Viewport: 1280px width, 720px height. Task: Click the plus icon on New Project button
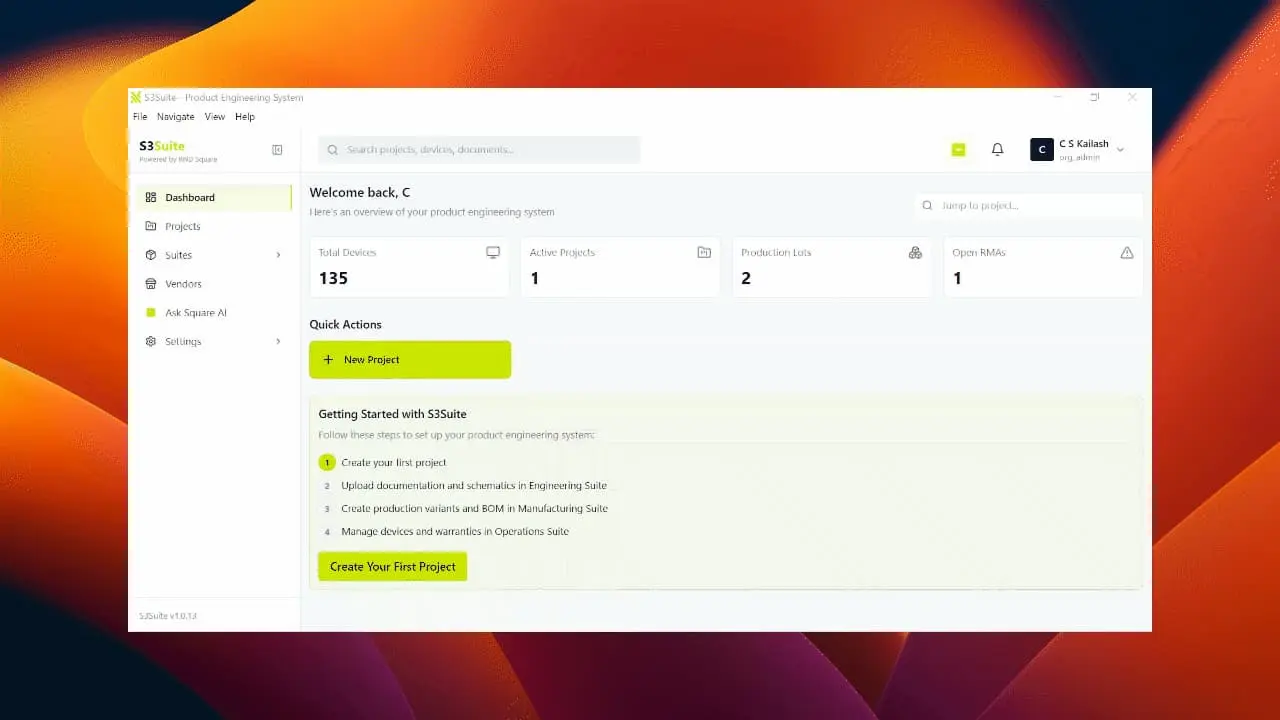tap(328, 360)
